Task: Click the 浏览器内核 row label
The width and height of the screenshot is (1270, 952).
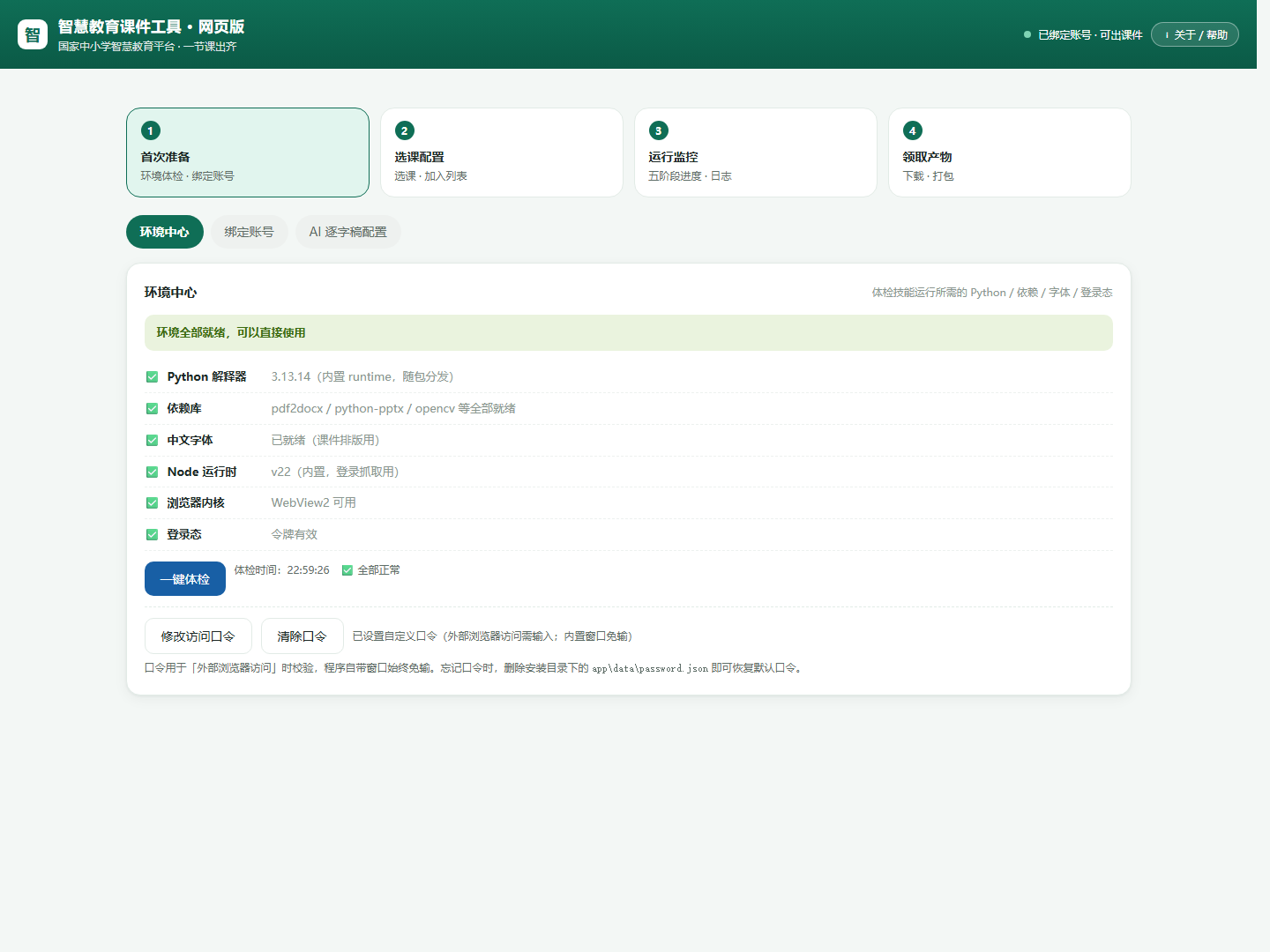Action: click(196, 502)
